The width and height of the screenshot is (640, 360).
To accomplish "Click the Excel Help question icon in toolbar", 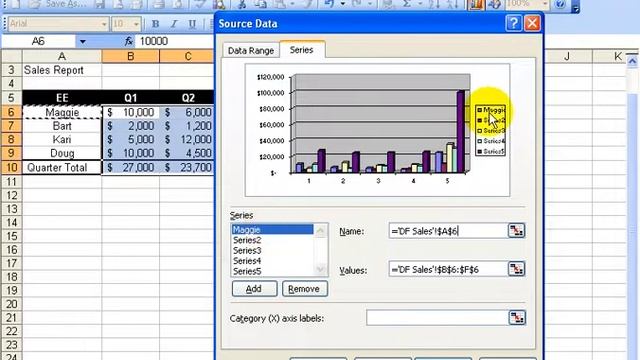I will (x=560, y=4).
